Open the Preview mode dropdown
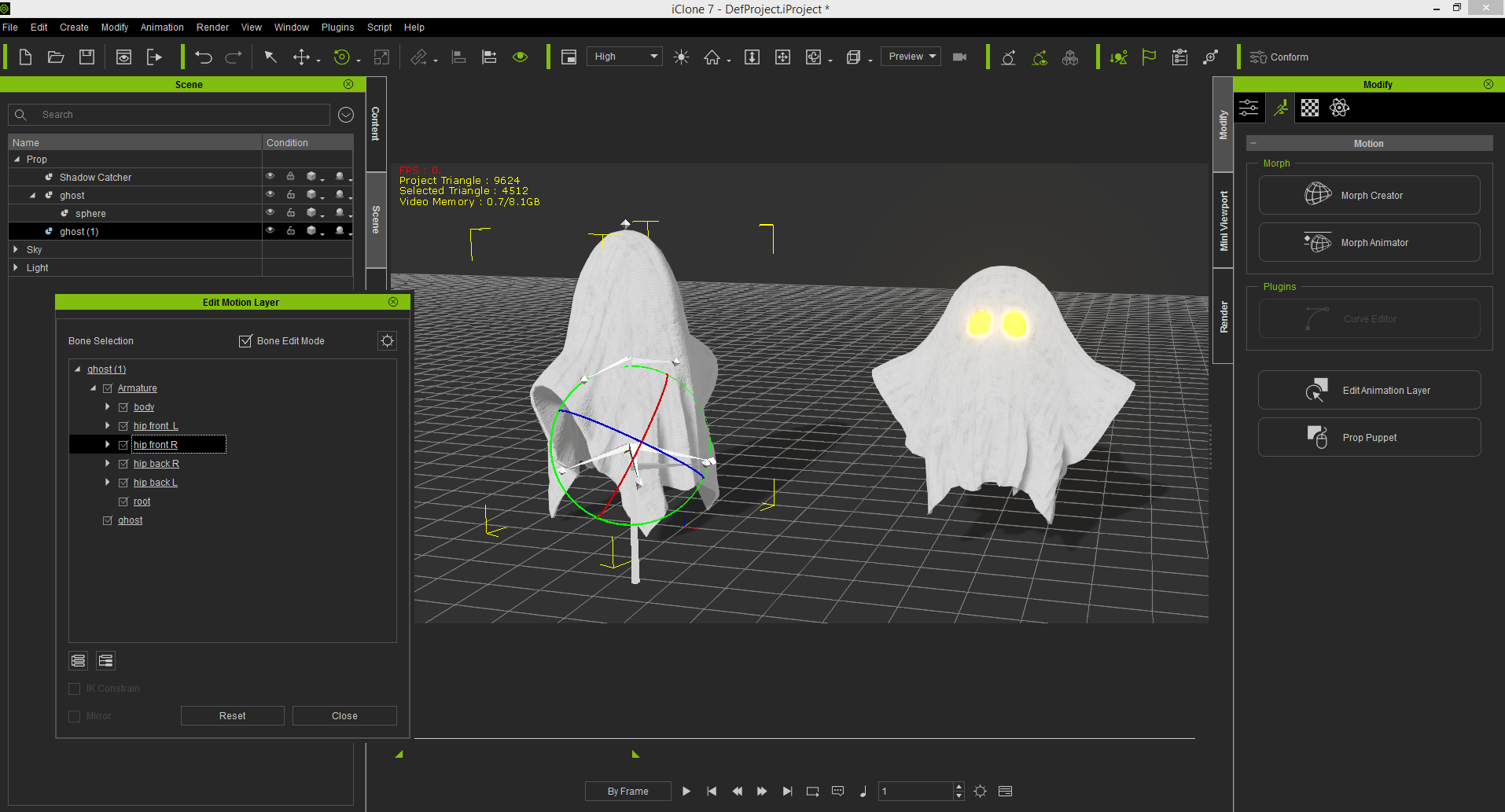This screenshot has height=812, width=1505. (x=911, y=57)
